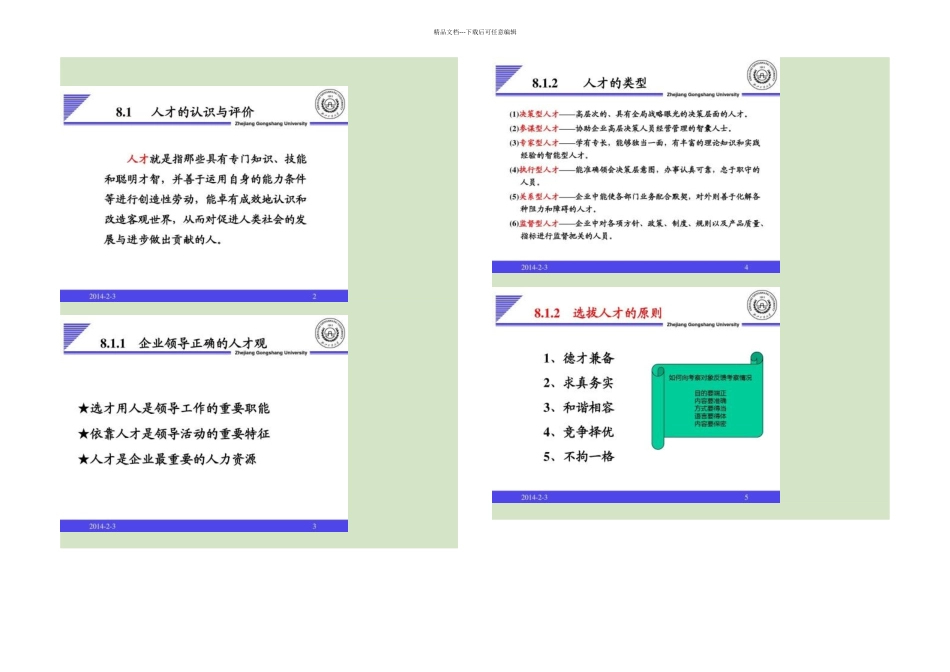The height and width of the screenshot is (672, 950).
Task: Click the line 和聪明才智，并善于运用自身的能力条件
Action: click(x=205, y=179)
